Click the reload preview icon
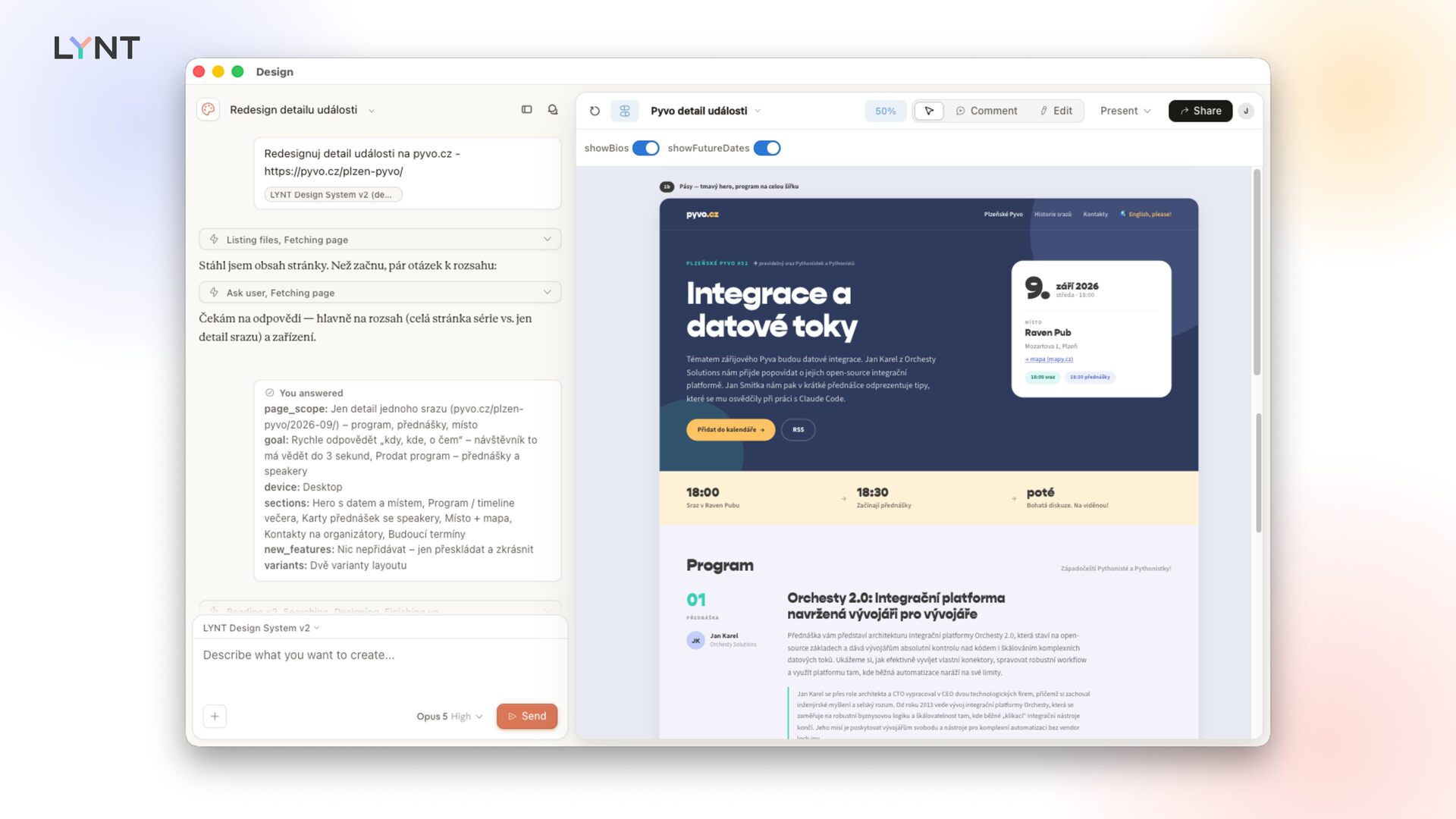Viewport: 1456px width, 819px height. pos(595,111)
